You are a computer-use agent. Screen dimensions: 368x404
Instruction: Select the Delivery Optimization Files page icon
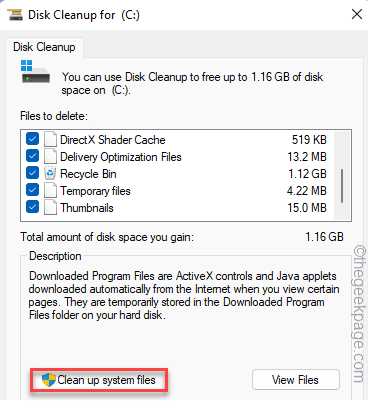(x=50, y=157)
